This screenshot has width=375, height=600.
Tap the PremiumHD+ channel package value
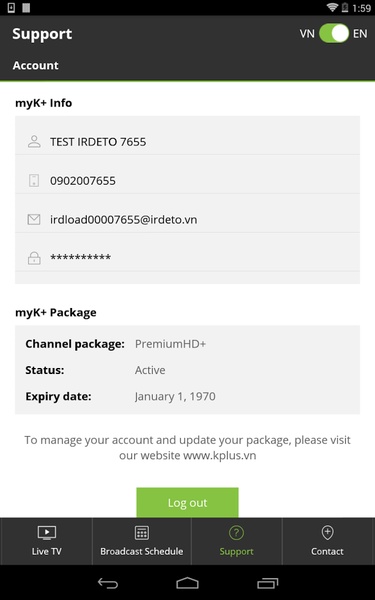(x=170, y=344)
